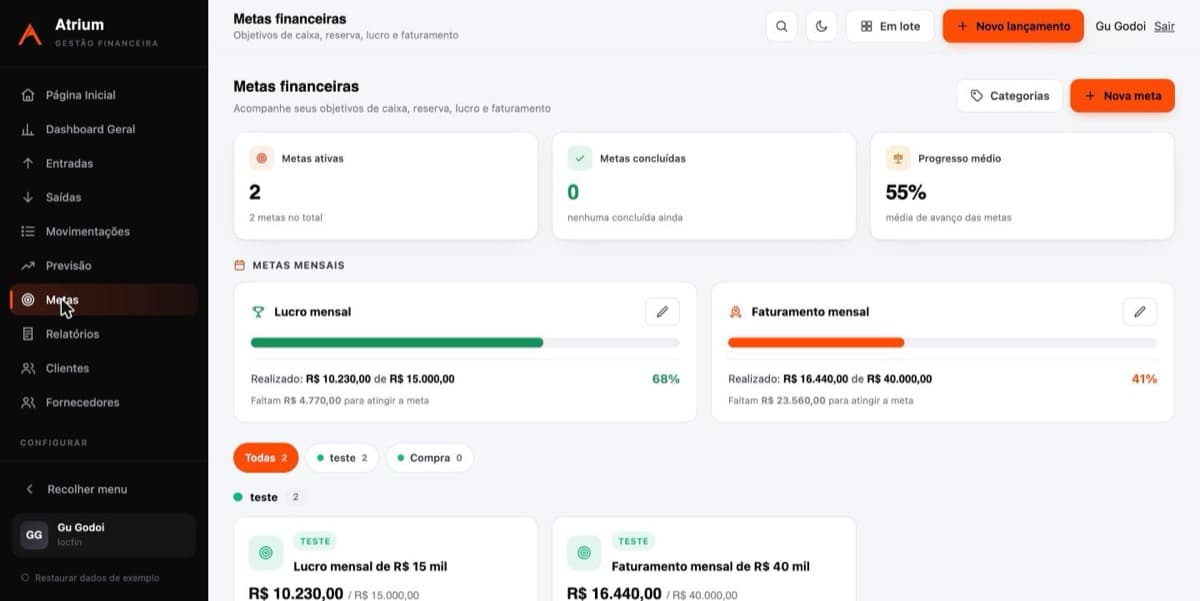Screen dimensions: 1200x601
Task: Edit Faturamento mensal with pencil icon
Action: pos(1139,312)
